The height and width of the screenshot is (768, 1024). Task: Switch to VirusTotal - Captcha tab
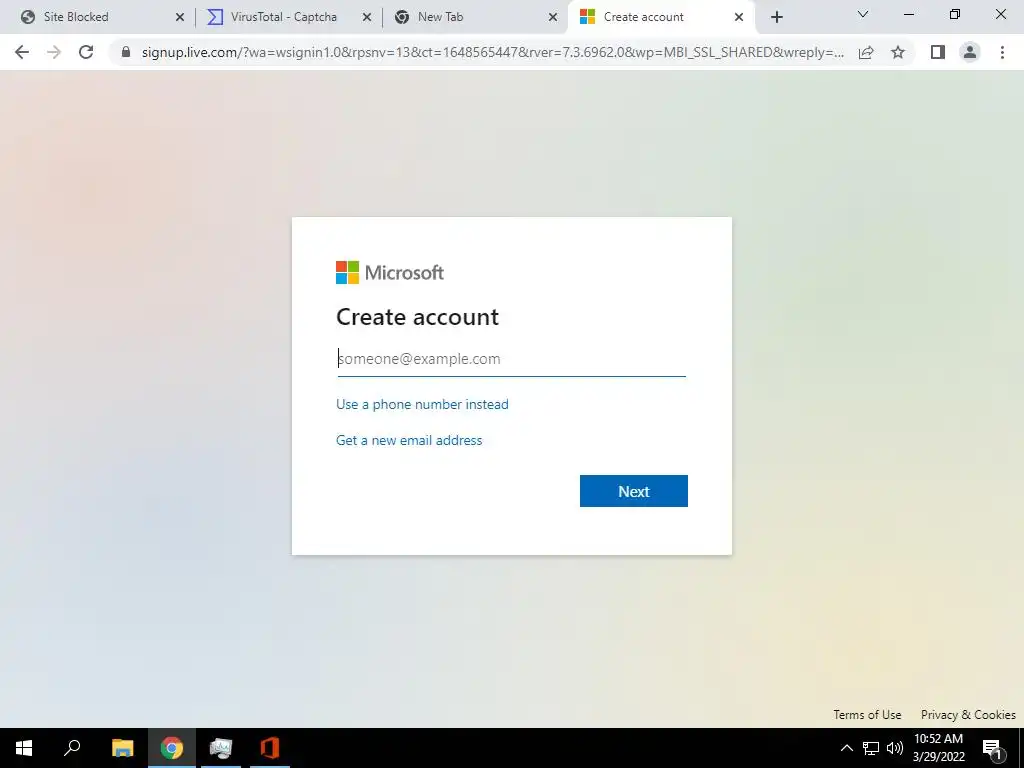[x=289, y=17]
